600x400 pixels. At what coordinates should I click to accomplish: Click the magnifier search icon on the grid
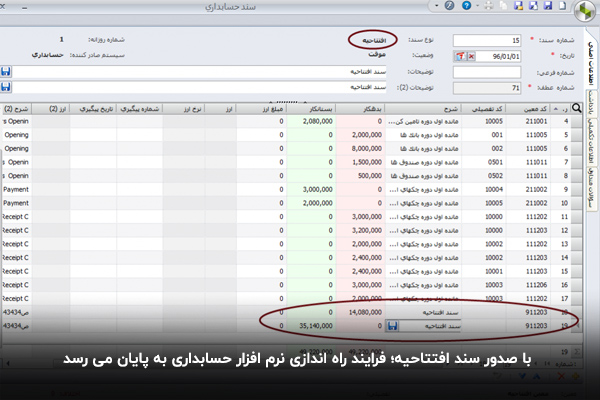(576, 108)
